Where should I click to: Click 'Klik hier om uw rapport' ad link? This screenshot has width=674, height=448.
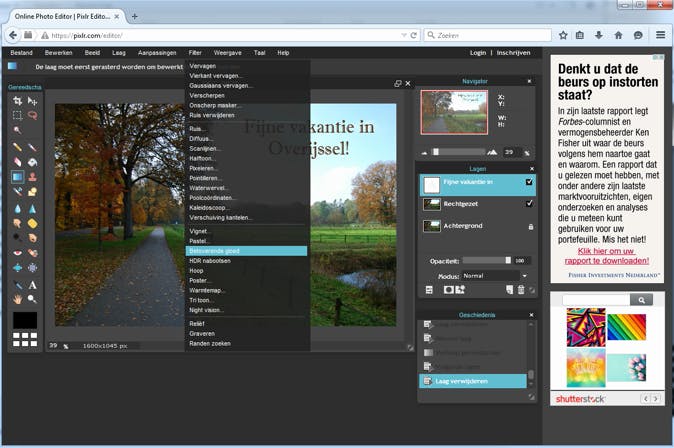click(x=606, y=256)
